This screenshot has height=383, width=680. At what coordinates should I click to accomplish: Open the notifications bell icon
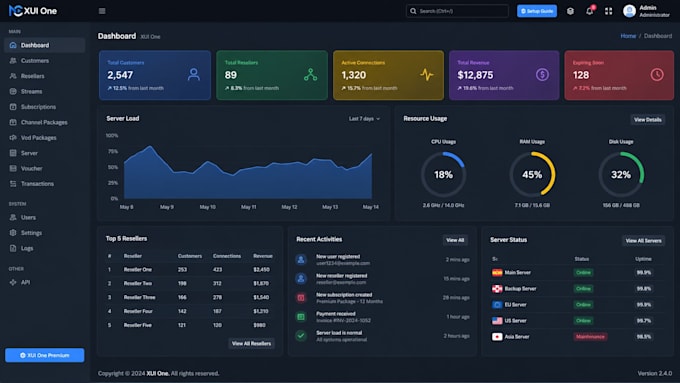pyautogui.click(x=589, y=11)
